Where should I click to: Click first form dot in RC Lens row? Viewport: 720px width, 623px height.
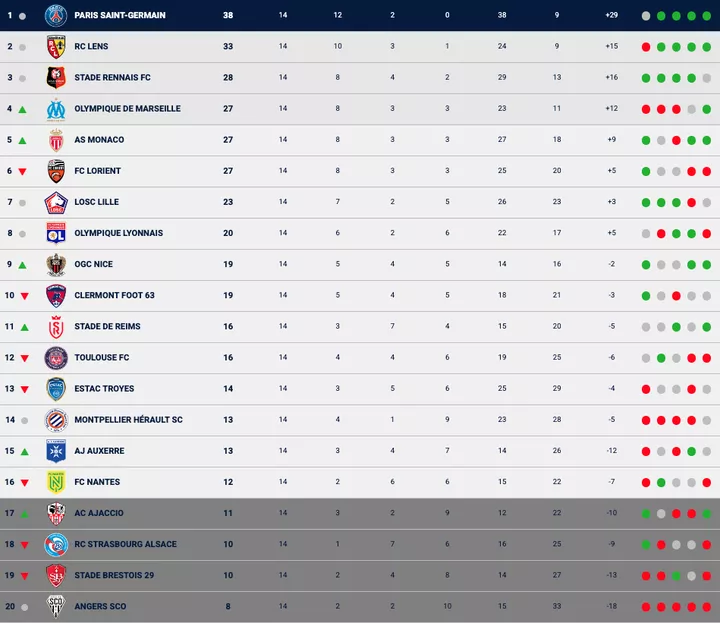pyautogui.click(x=646, y=47)
